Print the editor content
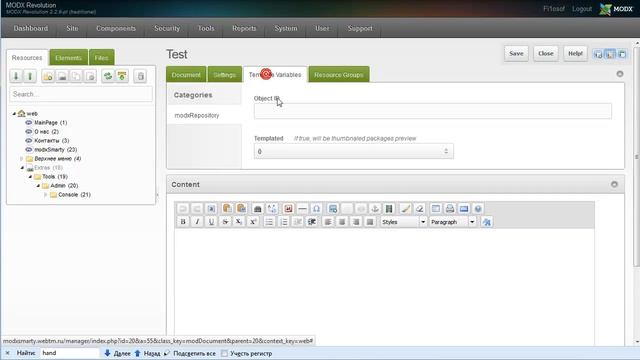Image resolution: width=640 pixels, height=360 pixels. (450, 209)
